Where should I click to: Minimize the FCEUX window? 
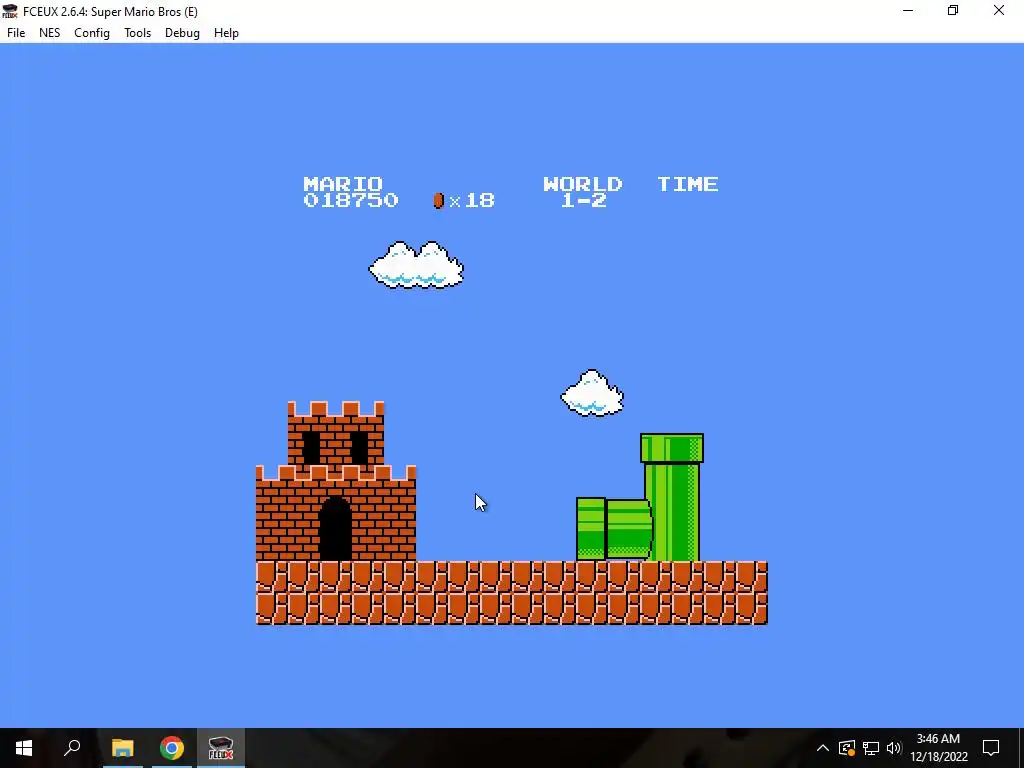[x=908, y=11]
